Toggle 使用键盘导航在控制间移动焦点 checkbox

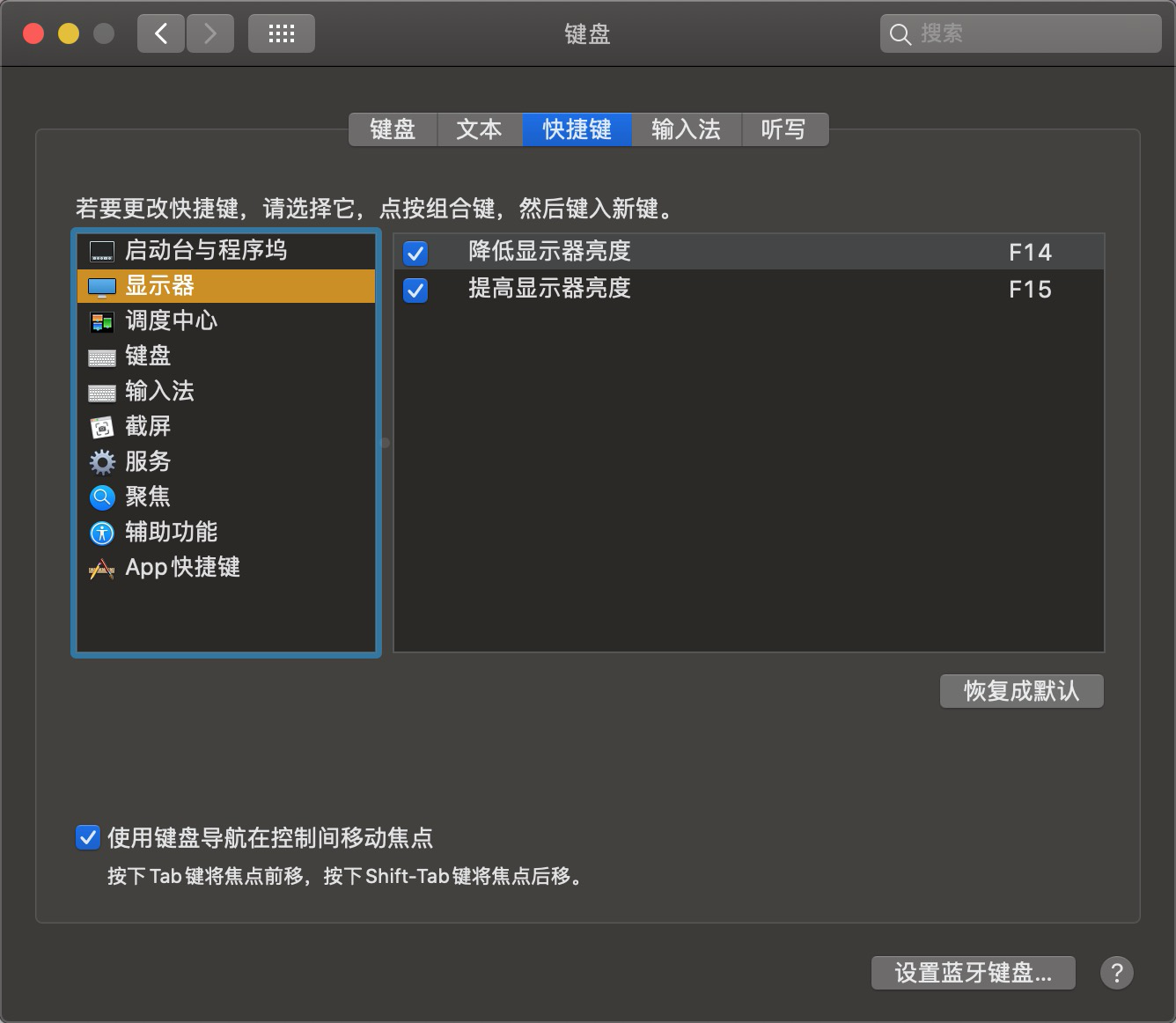pyautogui.click(x=87, y=837)
